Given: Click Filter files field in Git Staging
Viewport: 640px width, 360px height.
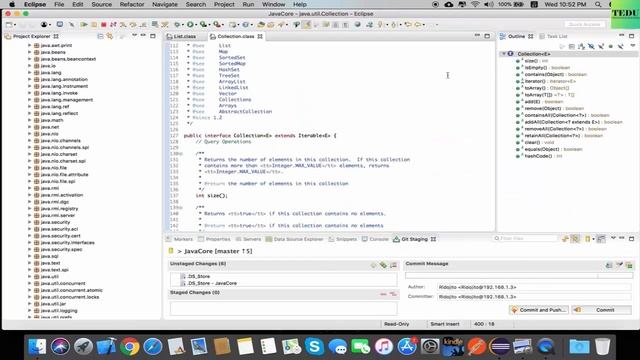Looking at the screenshot, I should 525,238.
